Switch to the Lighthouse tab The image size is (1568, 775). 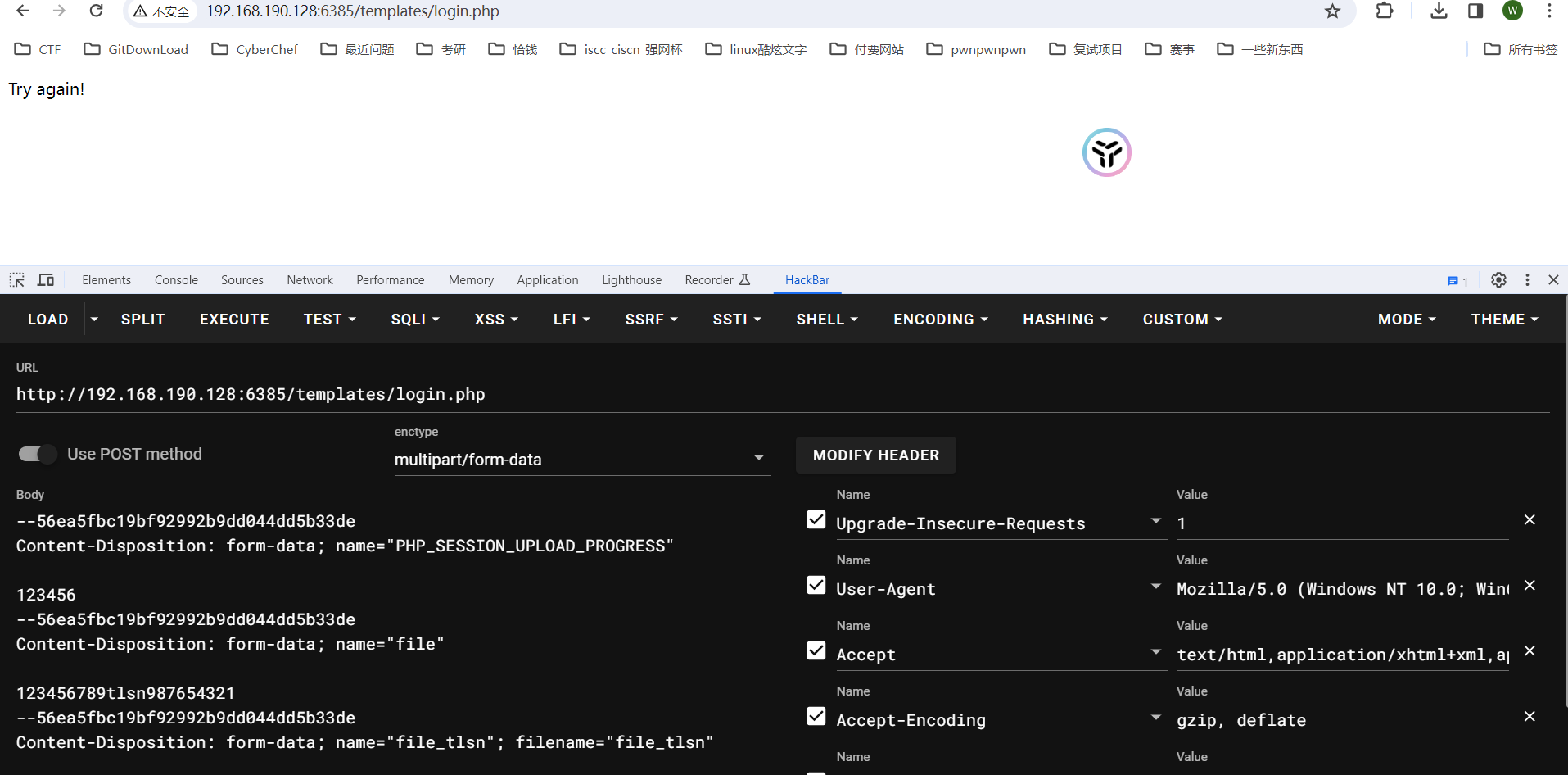(x=631, y=280)
